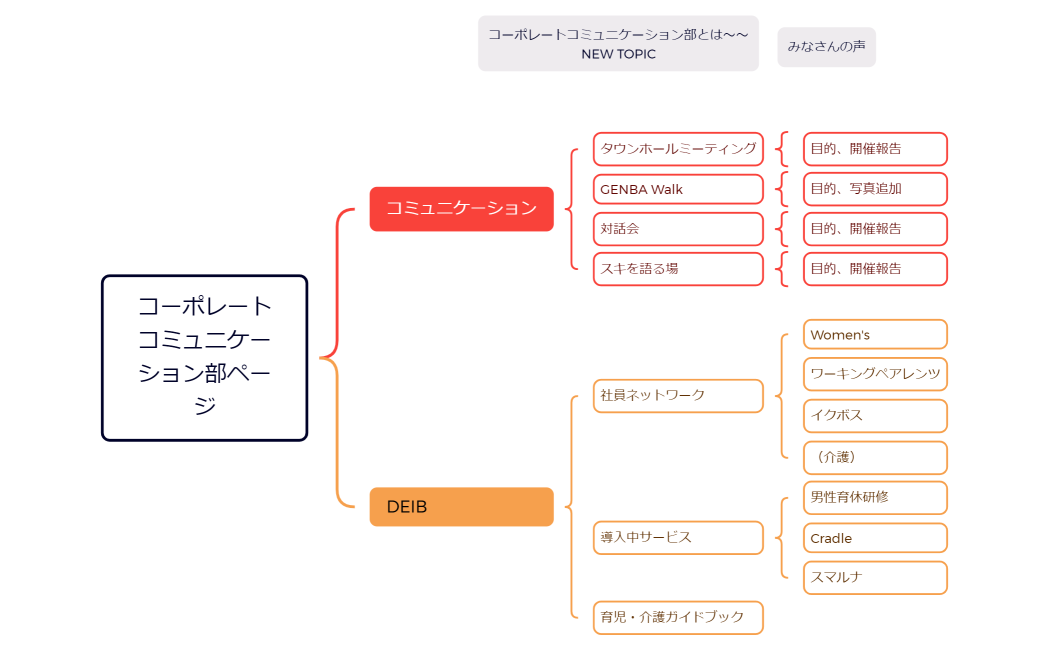Select the 対話会 node
This screenshot has width=1049, height=650.
(677, 229)
